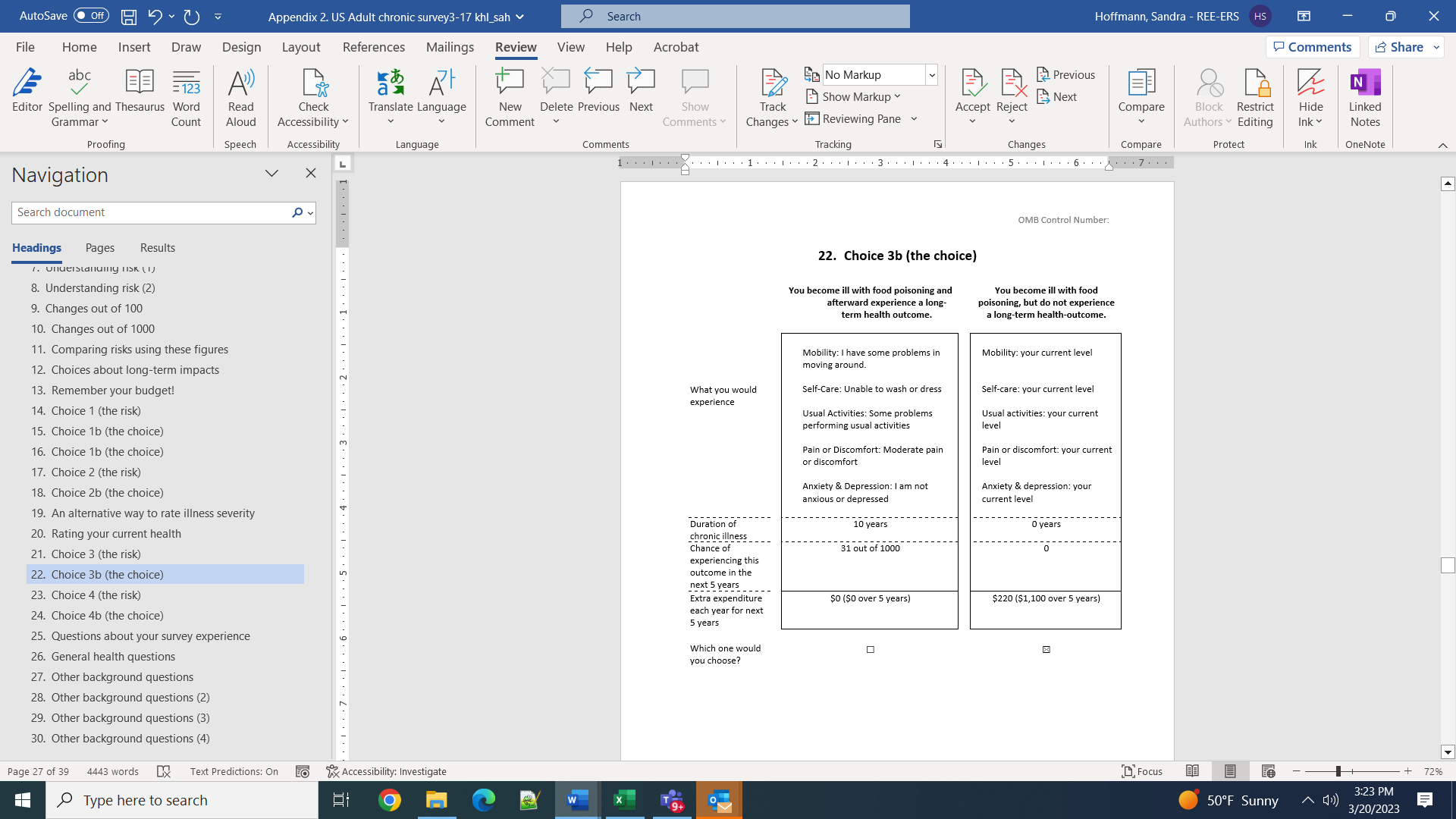Screen dimensions: 1456x819
Task: Adjust the zoom level slider
Action: (x=1338, y=771)
